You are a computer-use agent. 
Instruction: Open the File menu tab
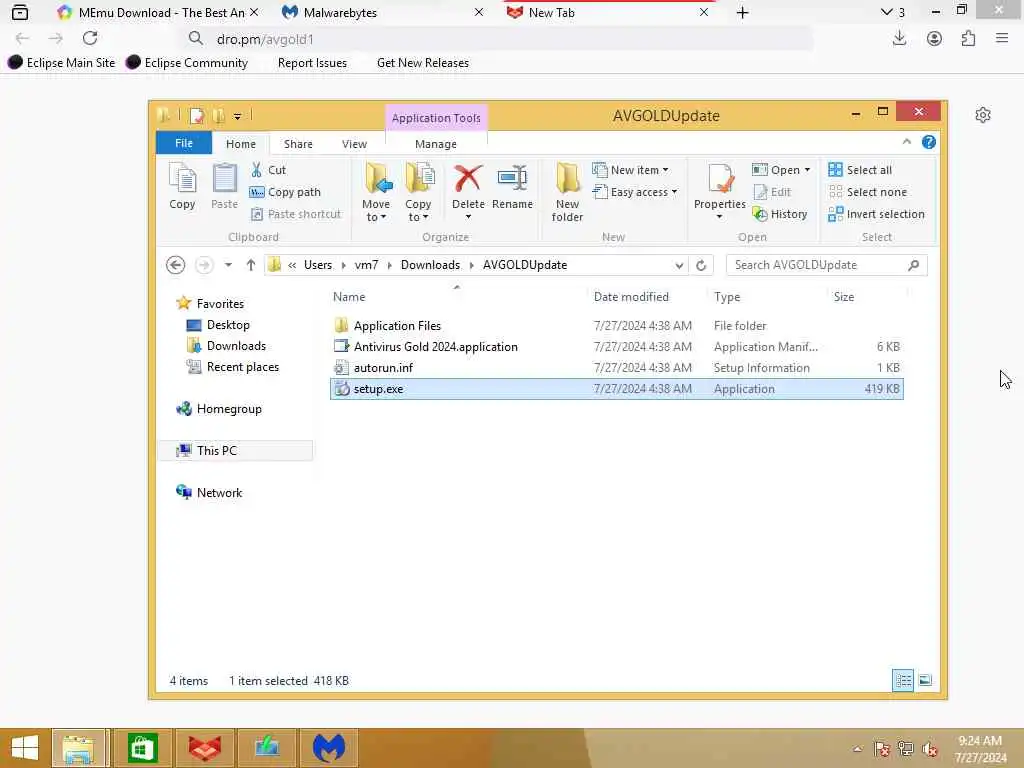[184, 143]
